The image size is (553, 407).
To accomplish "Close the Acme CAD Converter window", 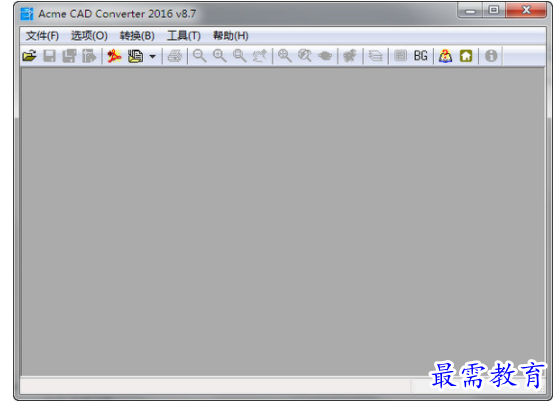I will click(x=526, y=10).
